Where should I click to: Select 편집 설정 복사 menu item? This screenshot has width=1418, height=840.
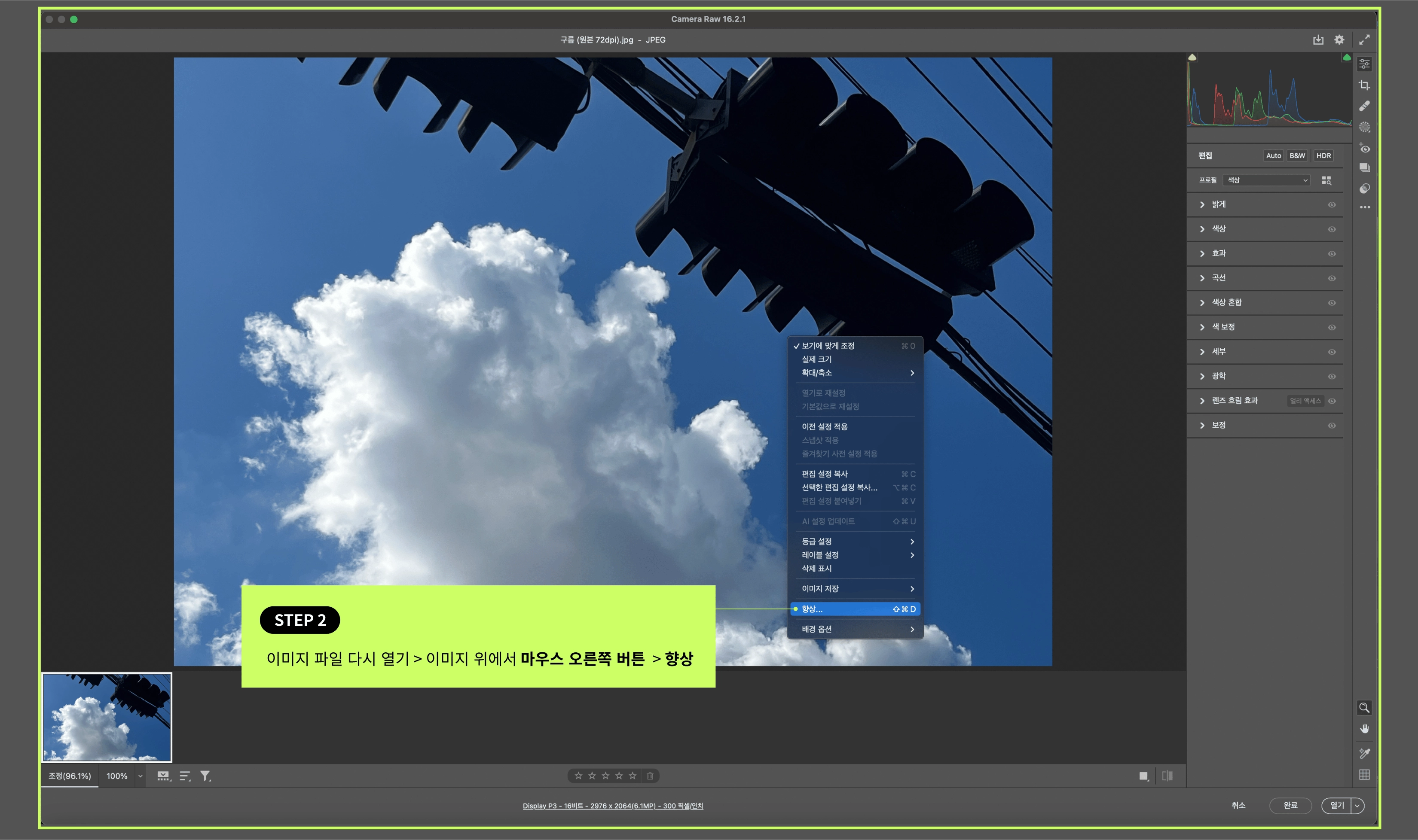click(825, 474)
